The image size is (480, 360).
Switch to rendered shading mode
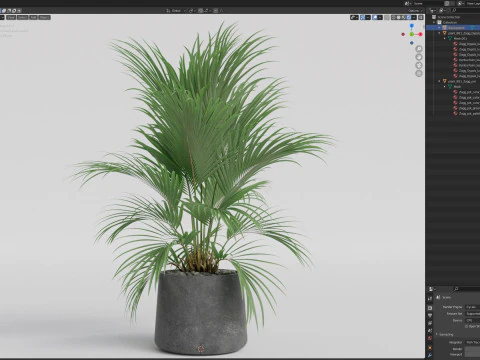[408, 17]
